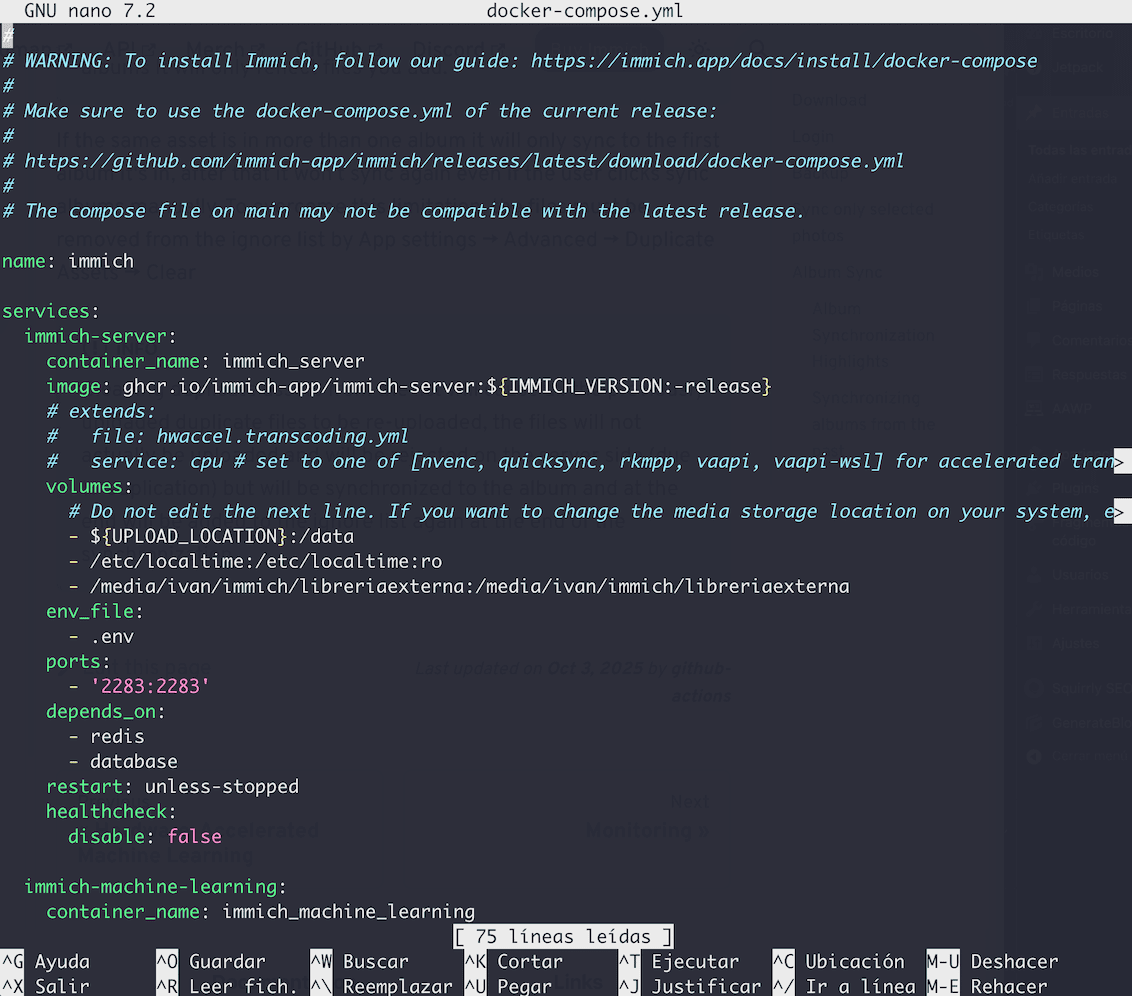Click the ^/ Ir a línea shortcut
Image resolution: width=1132 pixels, height=996 pixels.
(x=845, y=986)
